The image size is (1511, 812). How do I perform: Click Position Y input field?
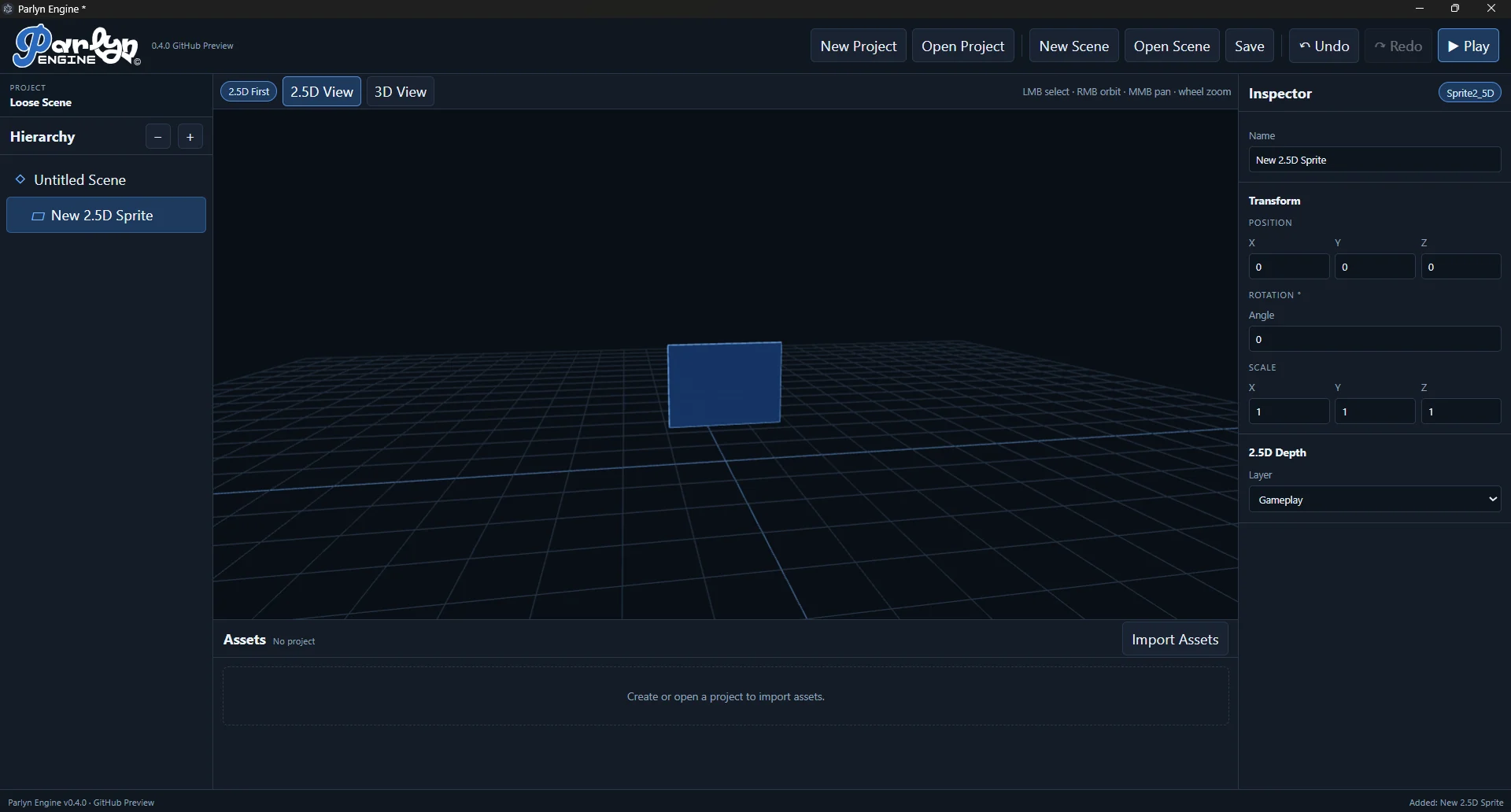[1375, 267]
